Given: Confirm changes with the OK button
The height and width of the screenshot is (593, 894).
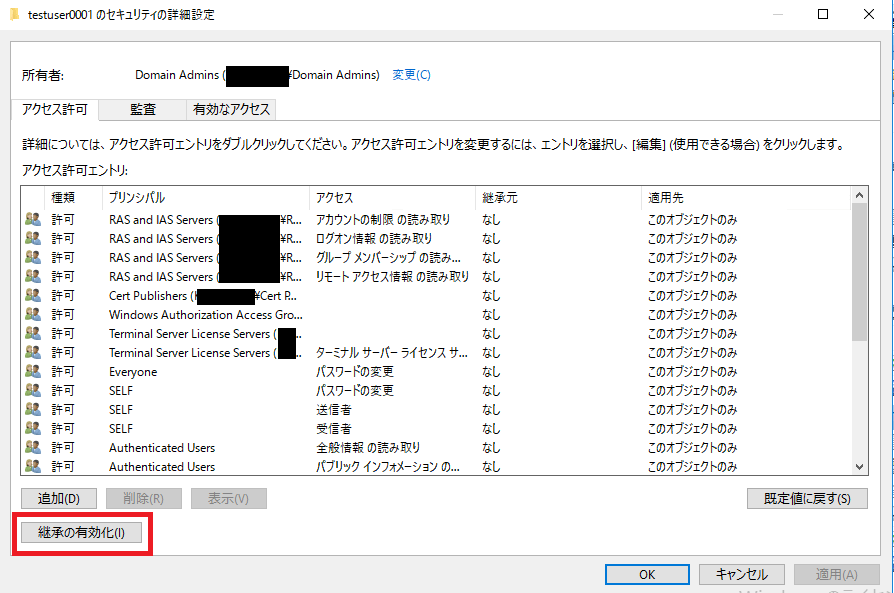Looking at the screenshot, I should [646, 574].
